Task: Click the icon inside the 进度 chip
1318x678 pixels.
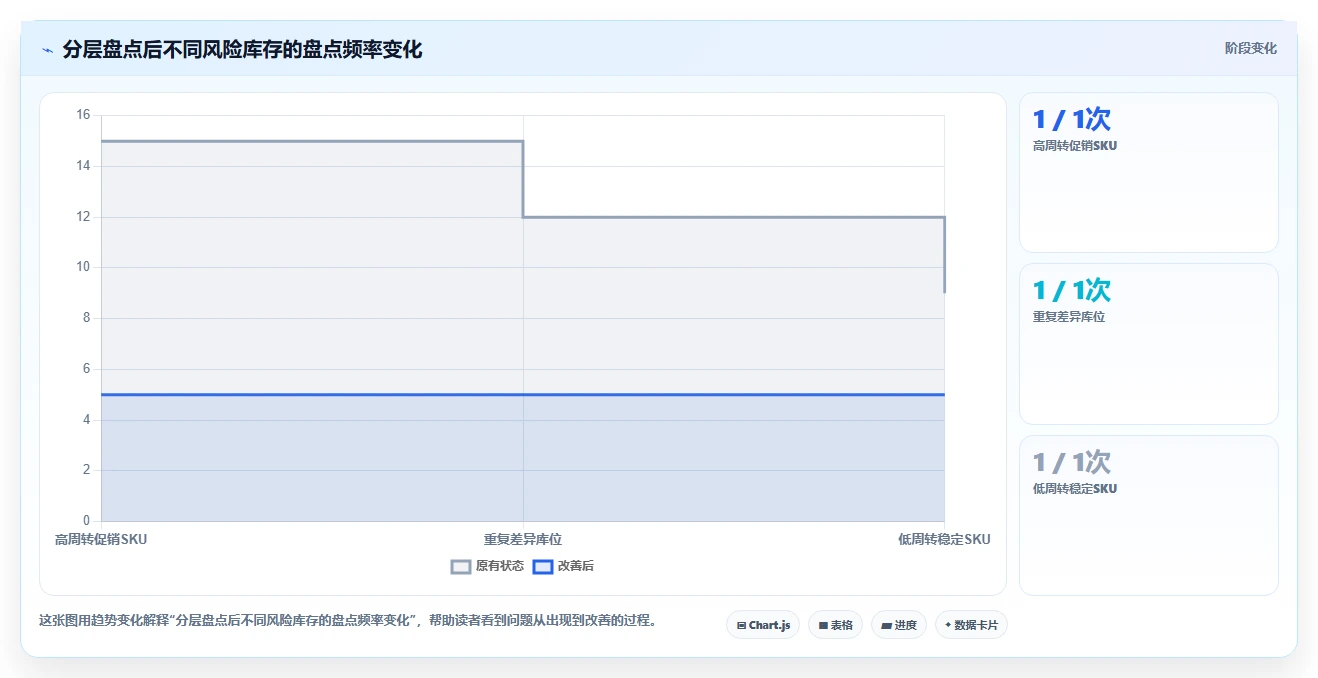Action: point(886,626)
